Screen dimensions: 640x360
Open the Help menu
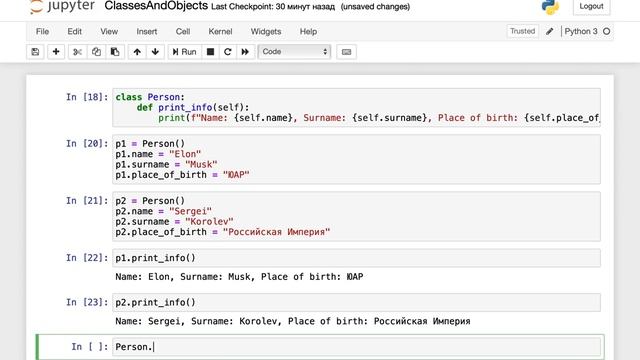click(308, 31)
